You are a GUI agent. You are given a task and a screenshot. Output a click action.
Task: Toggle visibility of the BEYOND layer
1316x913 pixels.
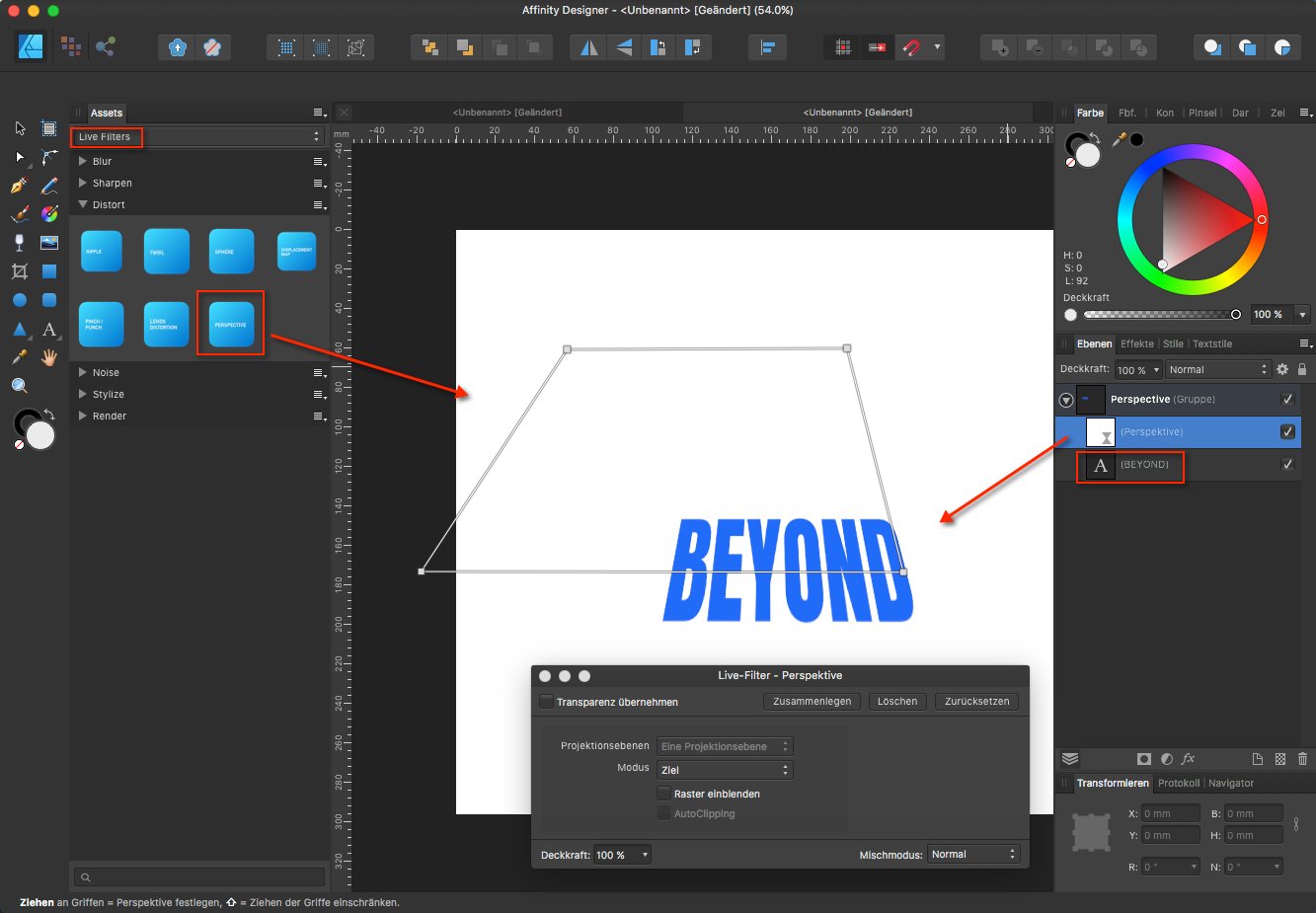point(1287,464)
